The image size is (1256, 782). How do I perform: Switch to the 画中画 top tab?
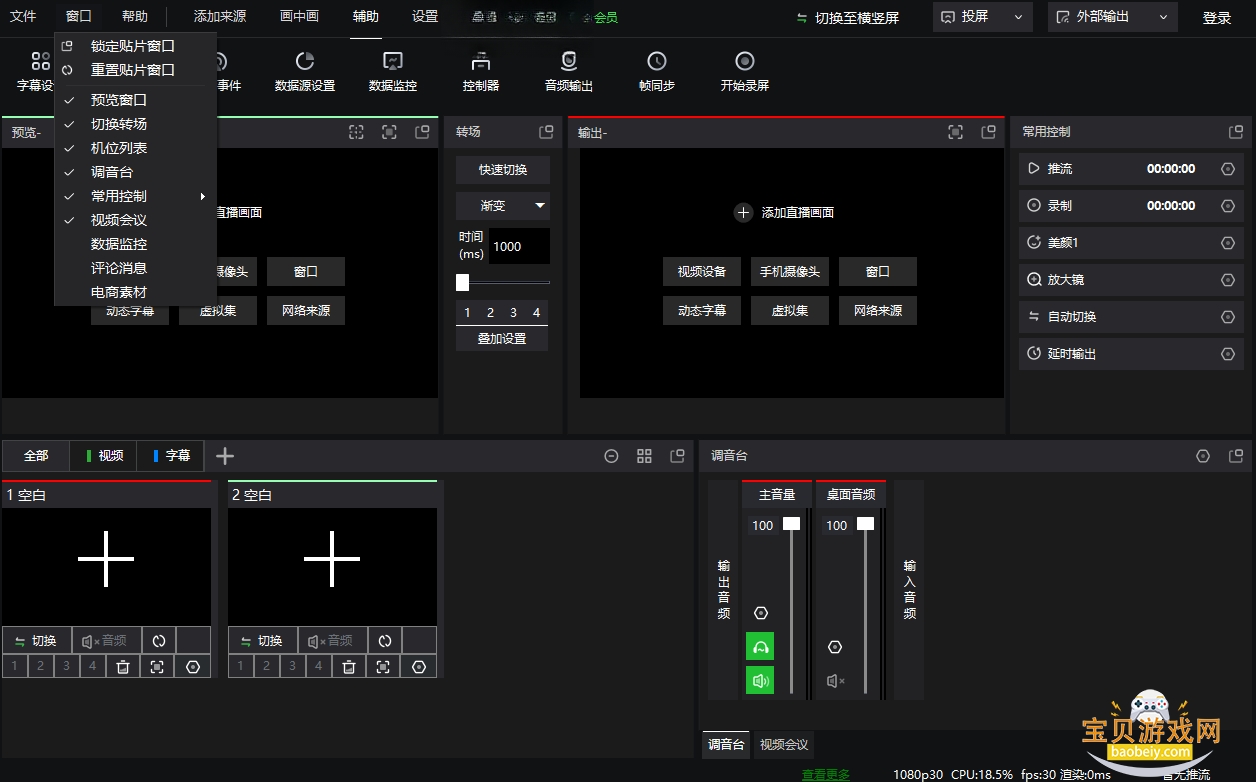[x=299, y=16]
